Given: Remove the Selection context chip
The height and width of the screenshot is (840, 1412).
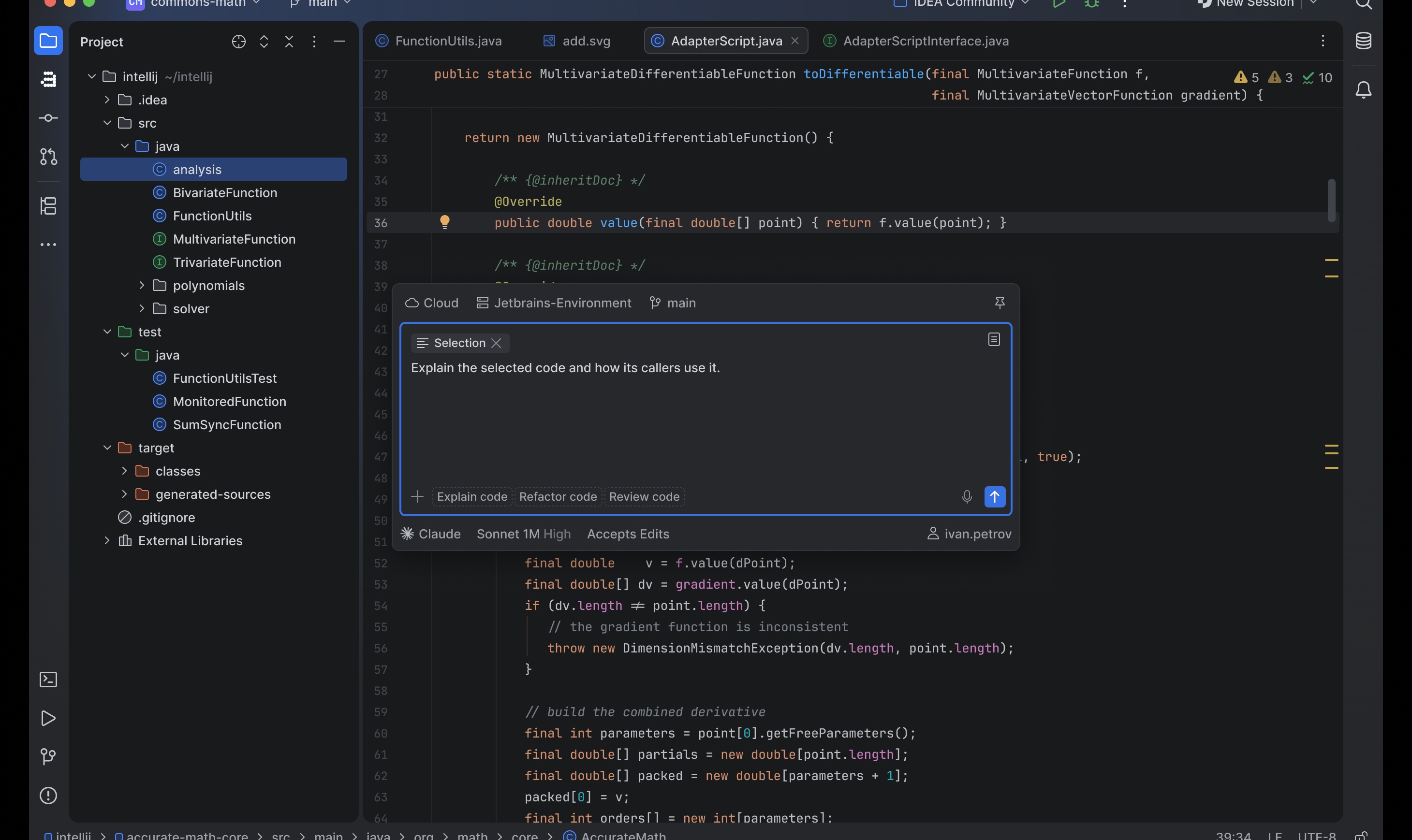Looking at the screenshot, I should [497, 343].
